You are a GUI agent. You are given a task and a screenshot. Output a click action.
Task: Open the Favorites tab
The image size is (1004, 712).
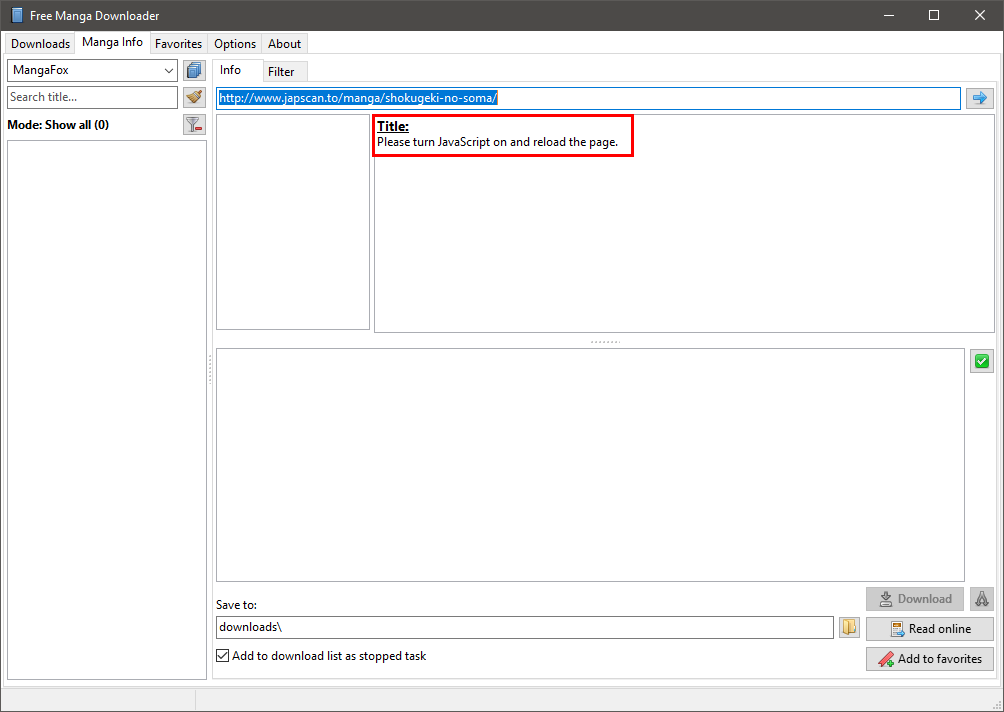click(x=178, y=44)
